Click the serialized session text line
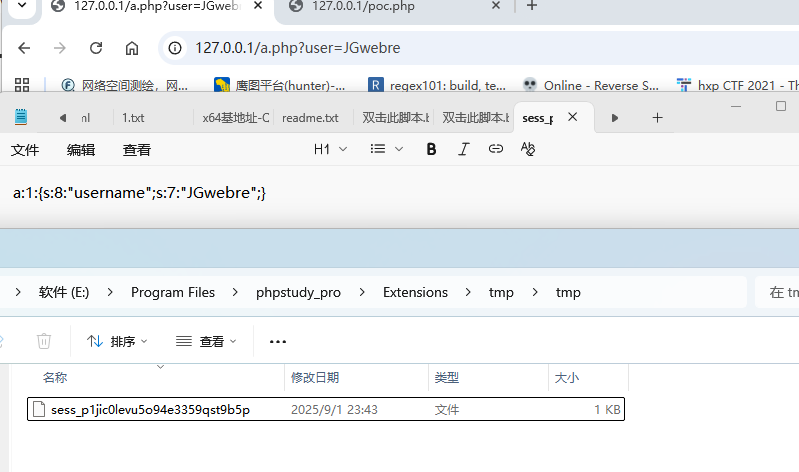This screenshot has width=799, height=472. pyautogui.click(x=139, y=193)
